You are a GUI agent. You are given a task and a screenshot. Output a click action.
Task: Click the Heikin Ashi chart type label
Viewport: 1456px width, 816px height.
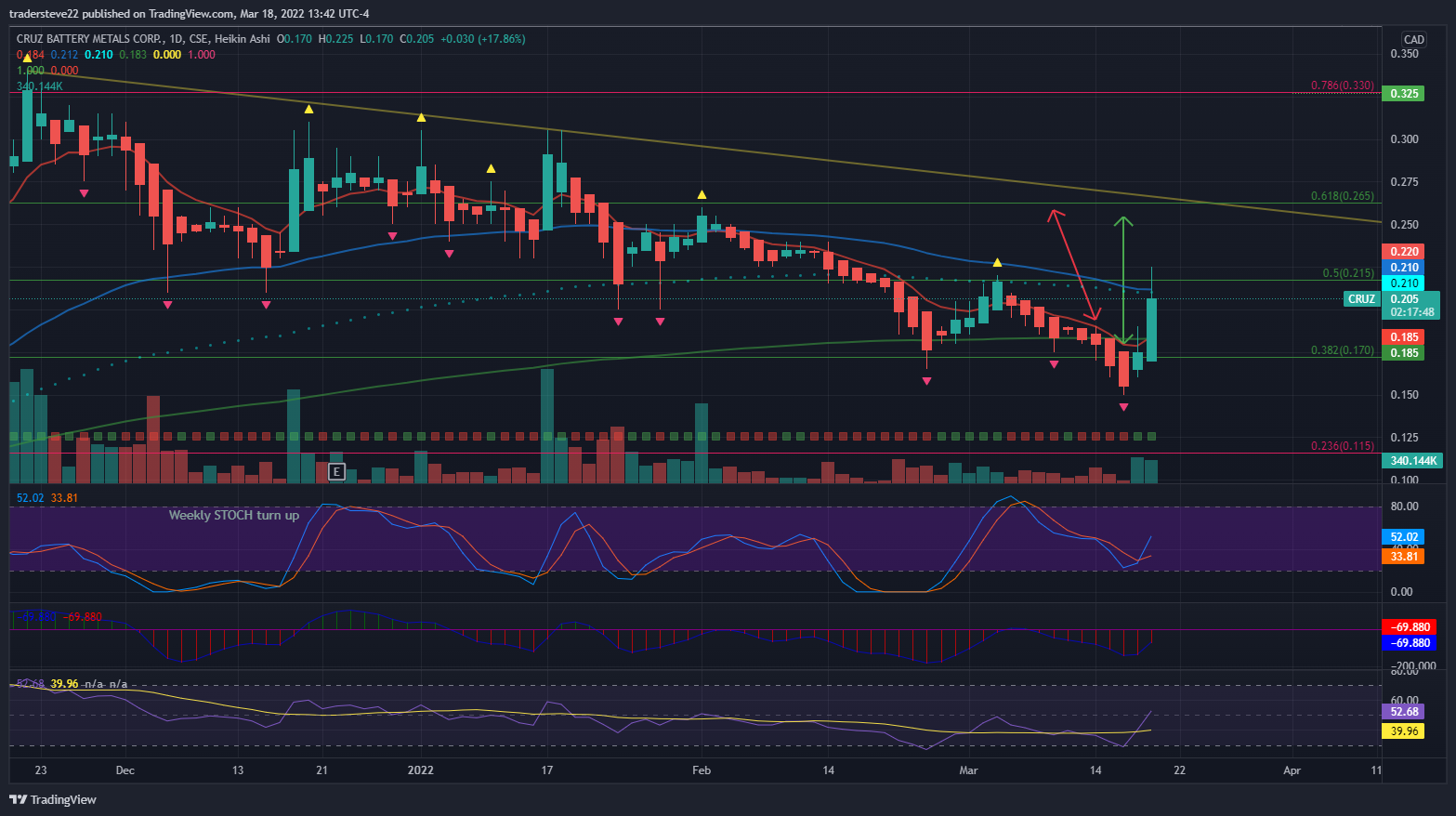pos(242,39)
